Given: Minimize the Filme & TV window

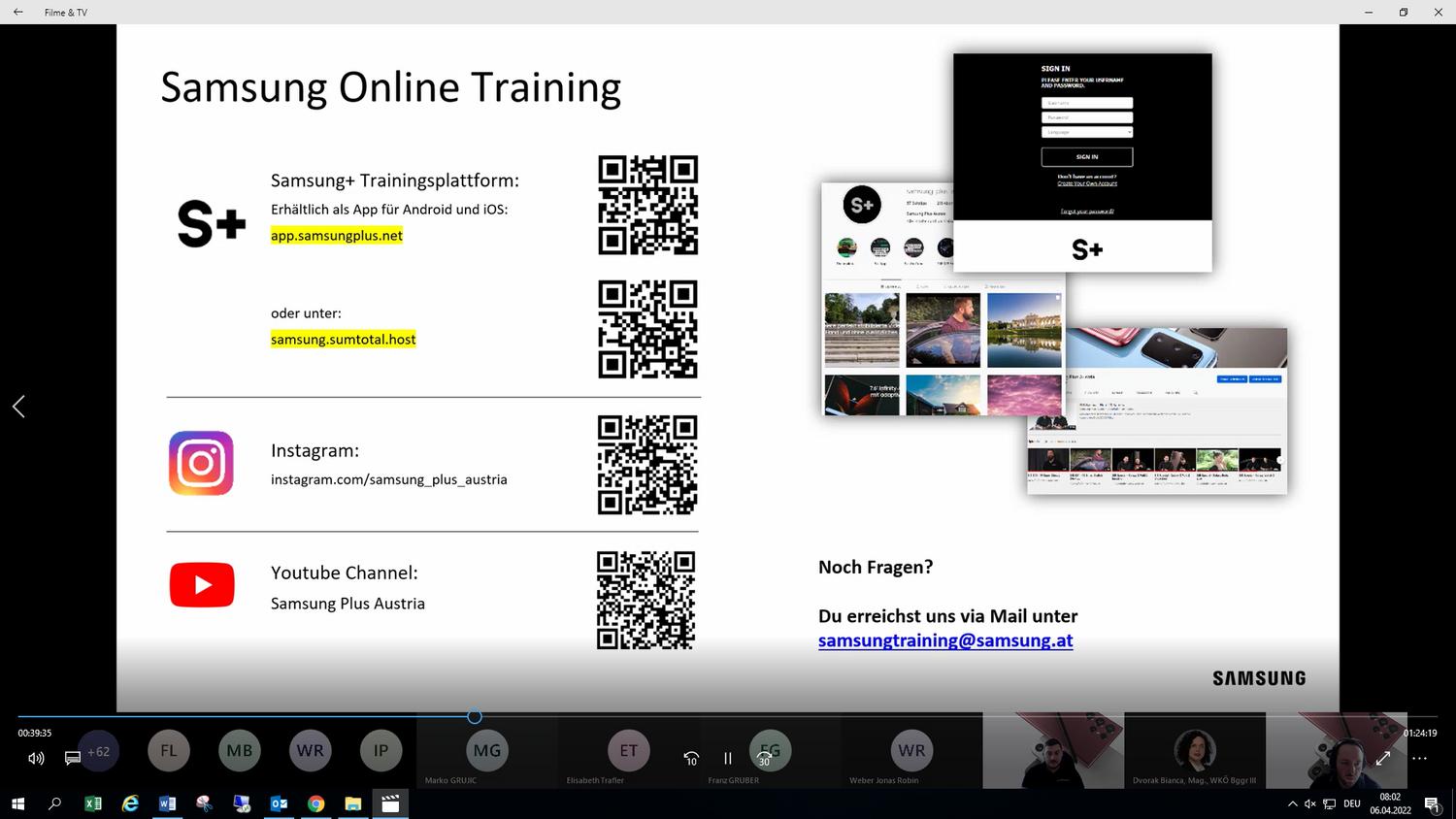Looking at the screenshot, I should click(x=1369, y=12).
